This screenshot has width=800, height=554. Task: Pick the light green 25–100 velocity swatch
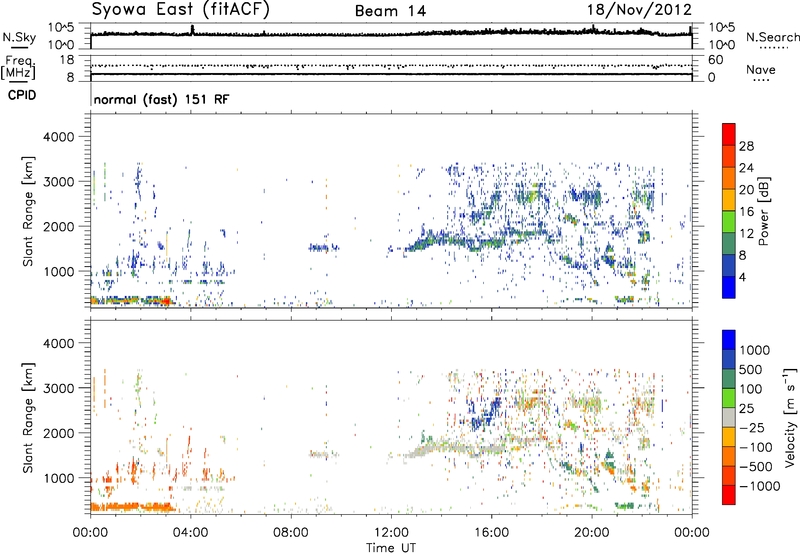[x=729, y=398]
